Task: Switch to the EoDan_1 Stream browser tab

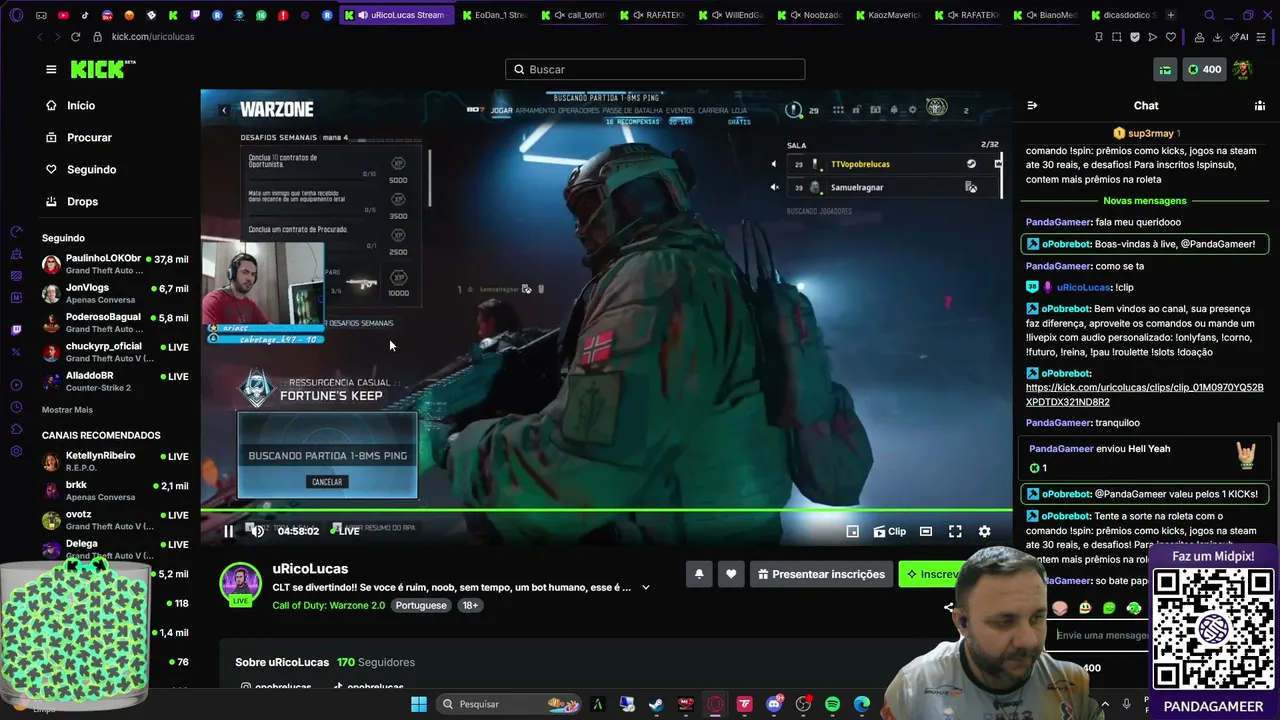Action: tap(495, 15)
